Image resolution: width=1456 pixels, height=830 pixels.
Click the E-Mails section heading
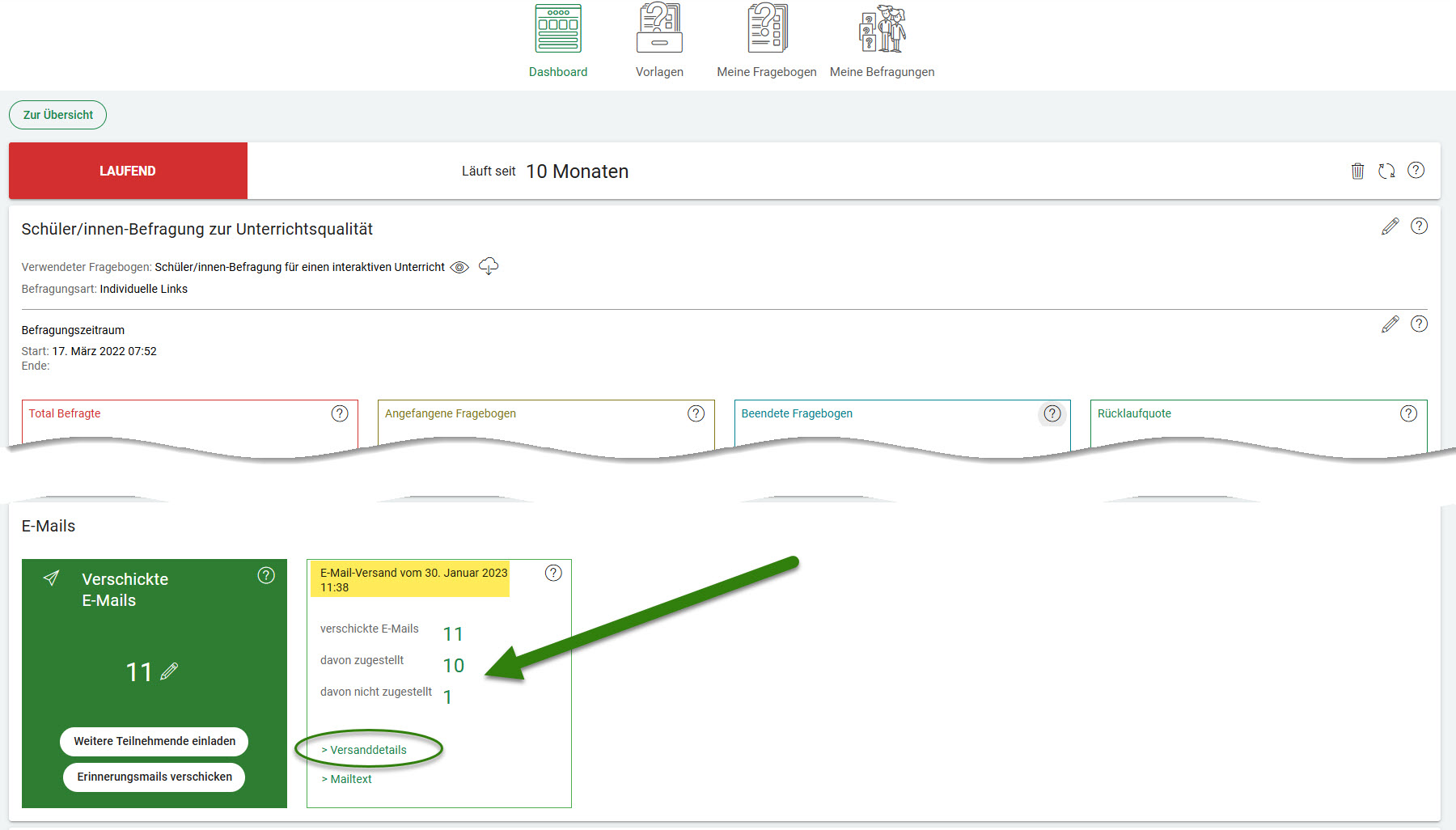tap(49, 526)
